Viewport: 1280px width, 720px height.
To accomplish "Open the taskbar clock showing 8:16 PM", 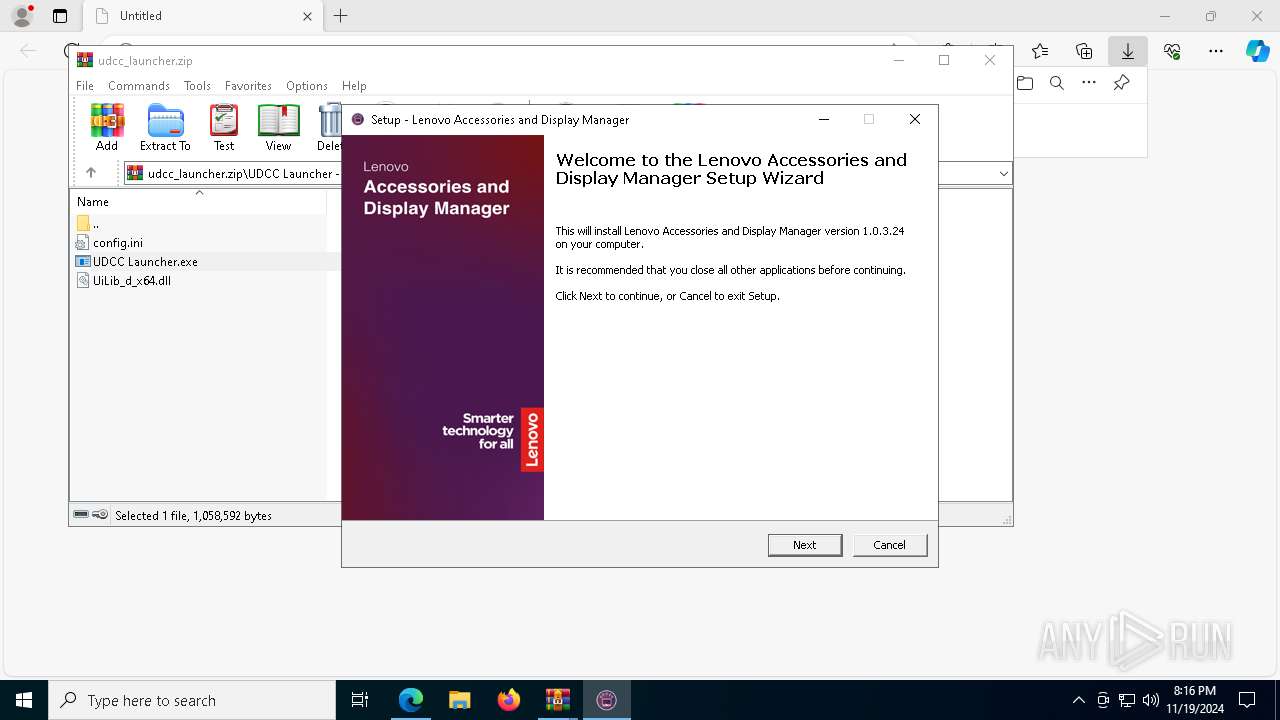I will 1194,700.
